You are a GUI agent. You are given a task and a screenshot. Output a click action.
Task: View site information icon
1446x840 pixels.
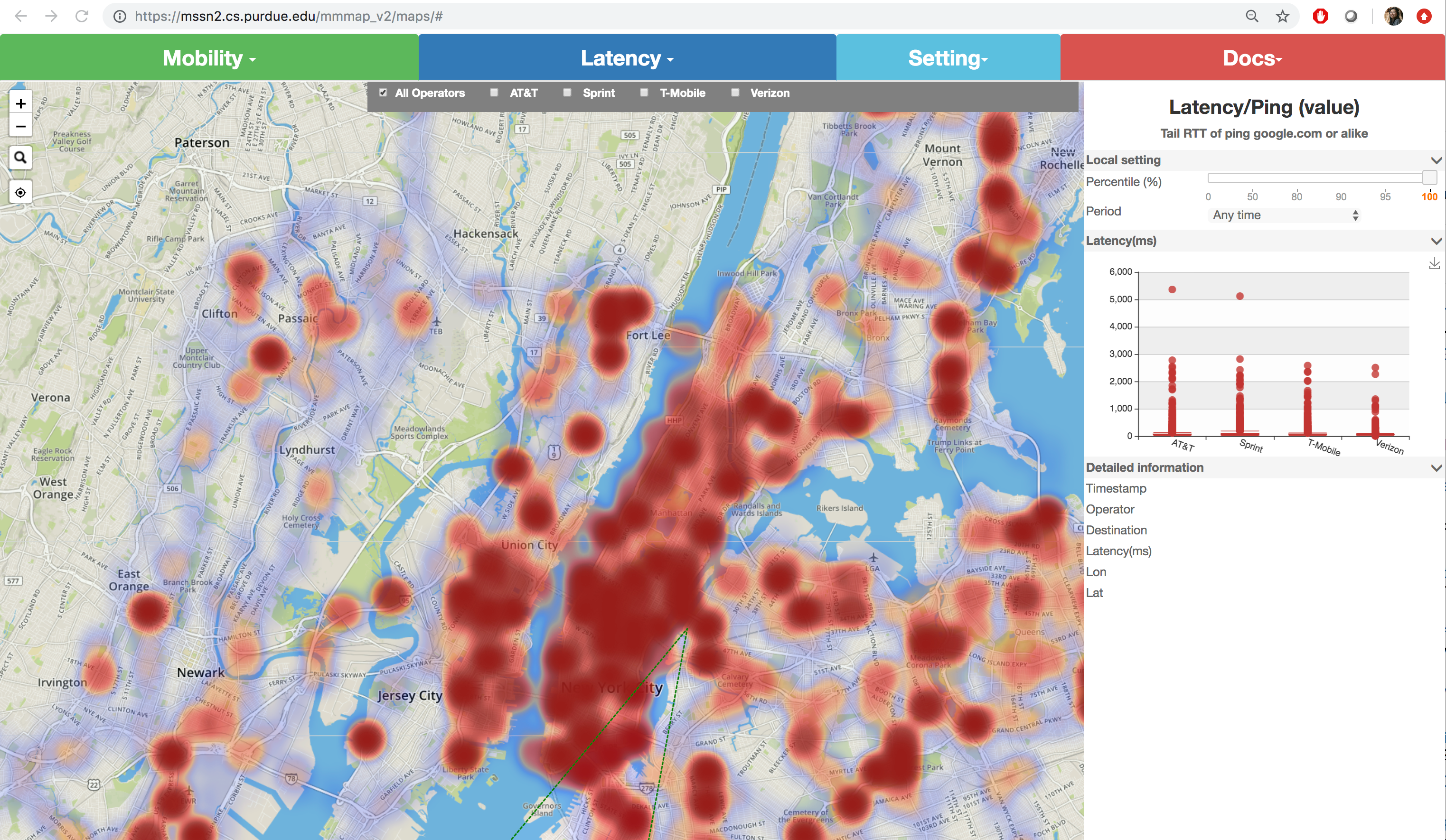[x=119, y=16]
